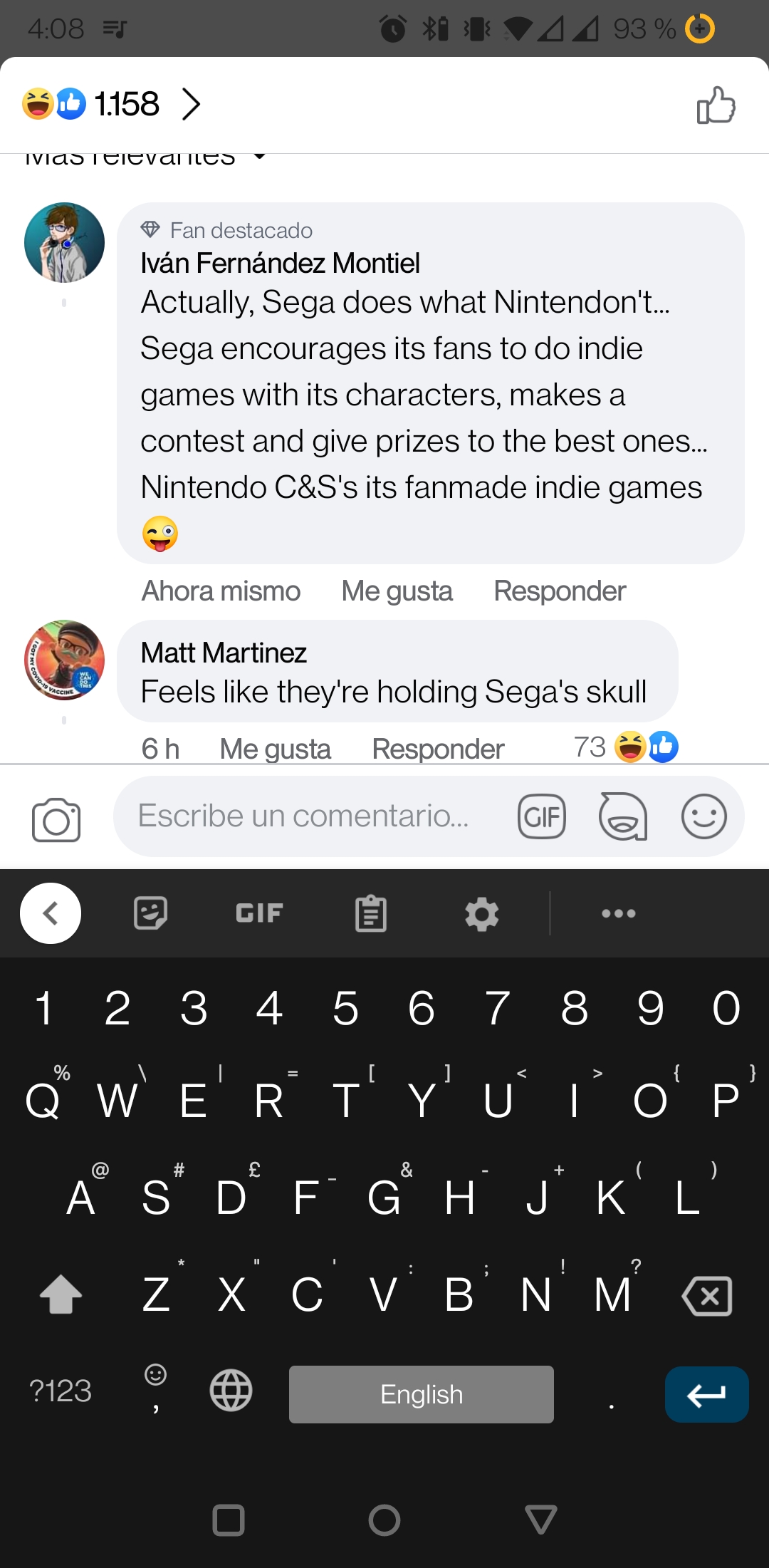Open Matt Martinez's profile picture
This screenshot has width=769, height=1568.
[x=64, y=660]
